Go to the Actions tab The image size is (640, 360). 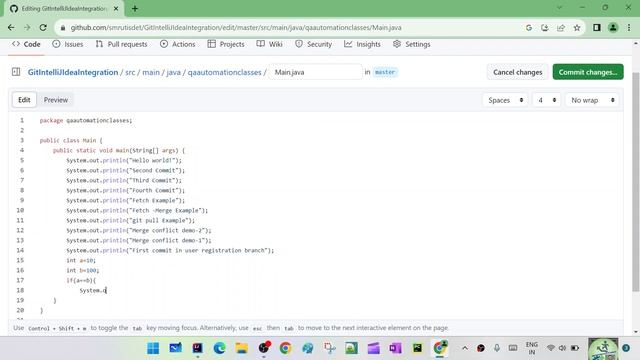(178, 44)
